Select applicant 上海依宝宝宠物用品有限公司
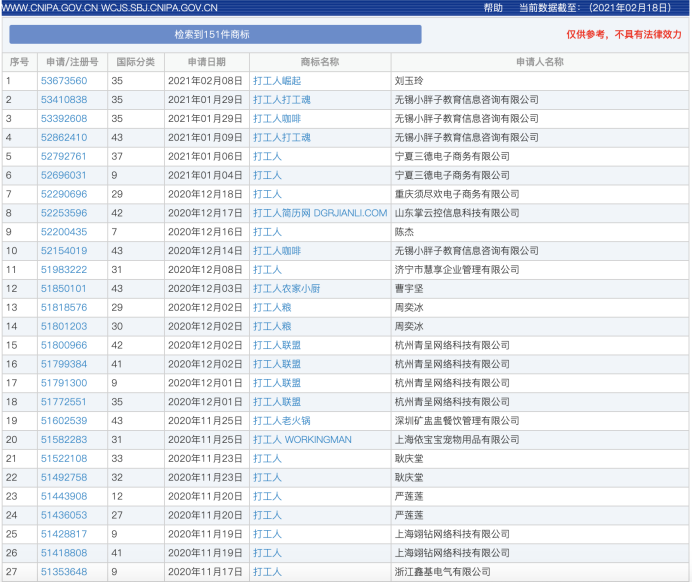The width and height of the screenshot is (693, 583). point(457,440)
